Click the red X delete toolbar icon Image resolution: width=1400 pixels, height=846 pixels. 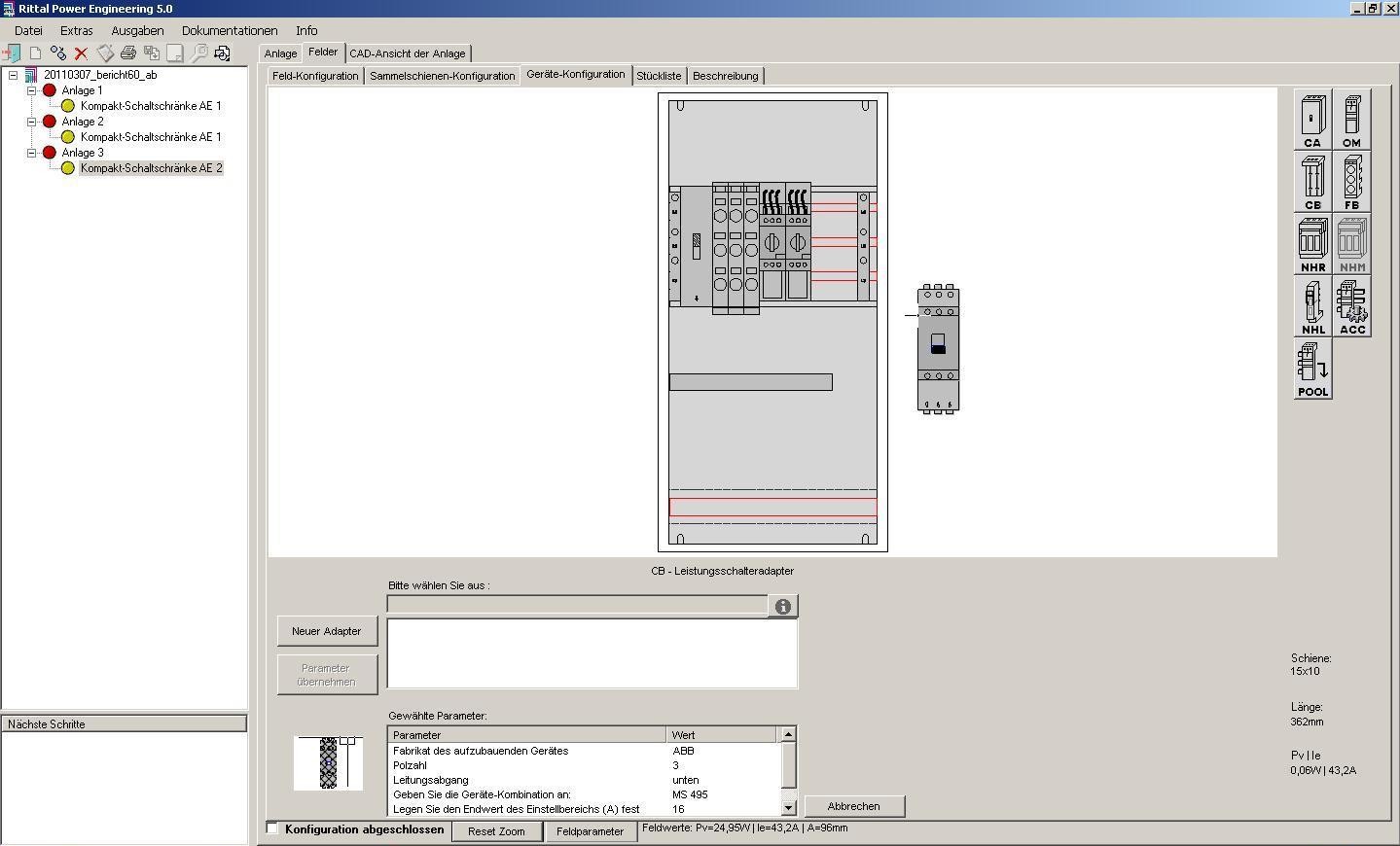pyautogui.click(x=81, y=53)
